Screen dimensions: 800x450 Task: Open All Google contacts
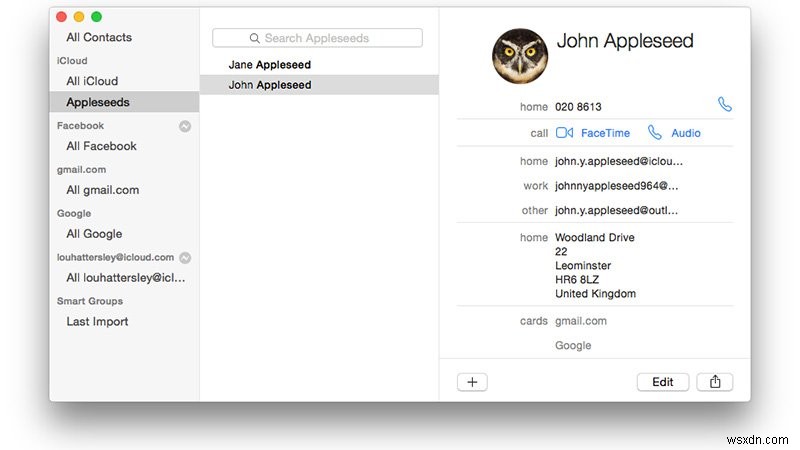click(x=94, y=234)
